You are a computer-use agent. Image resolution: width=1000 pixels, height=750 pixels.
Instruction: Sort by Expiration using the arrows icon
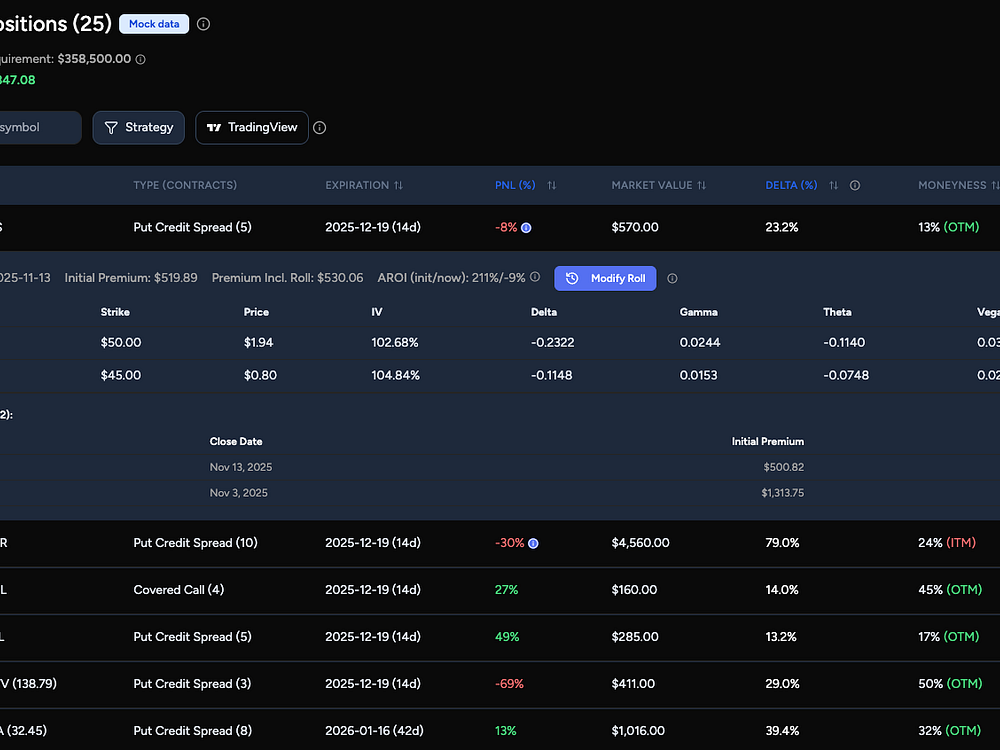(399, 185)
